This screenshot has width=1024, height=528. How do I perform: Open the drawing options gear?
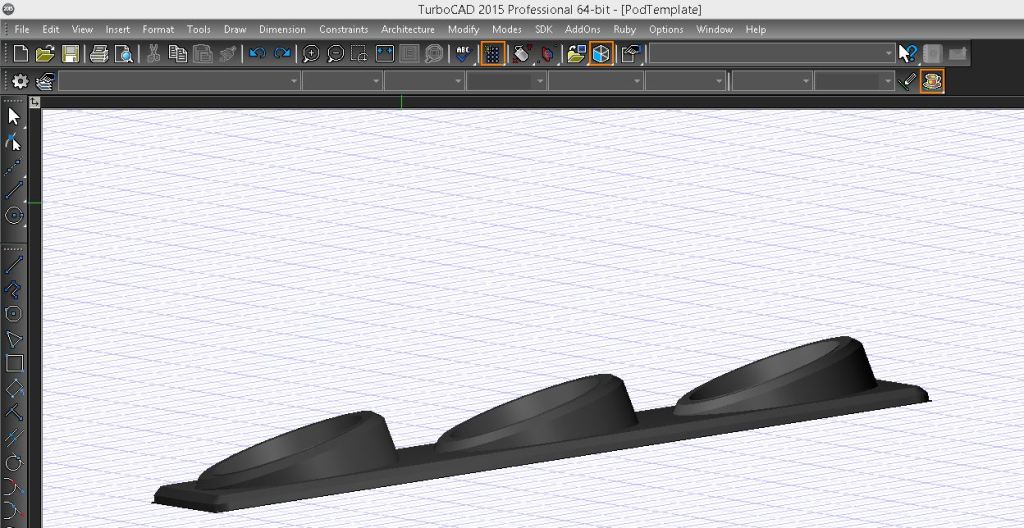click(21, 82)
